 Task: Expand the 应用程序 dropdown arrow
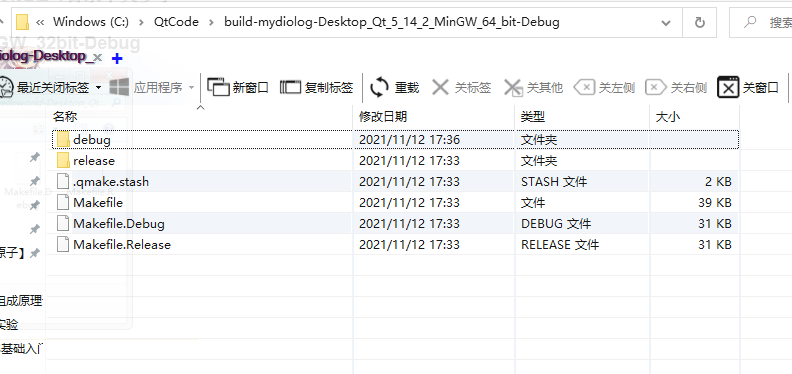191,88
